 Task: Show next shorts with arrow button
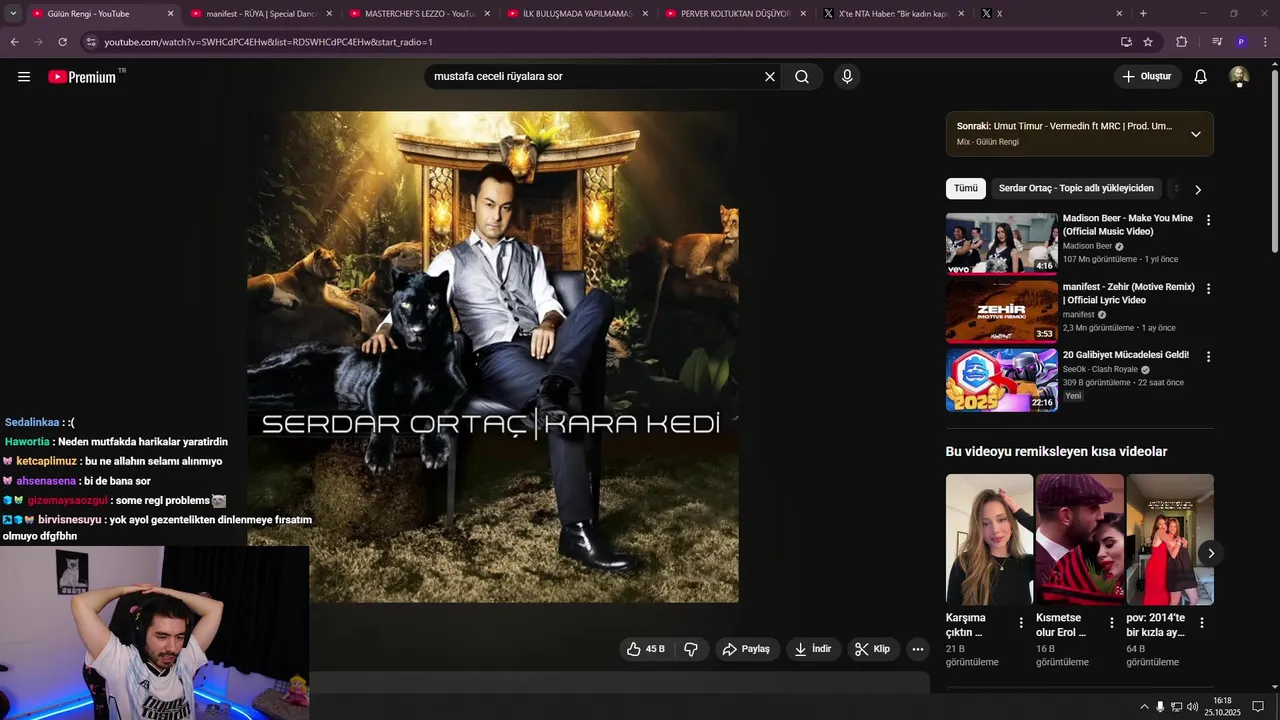click(x=1211, y=553)
